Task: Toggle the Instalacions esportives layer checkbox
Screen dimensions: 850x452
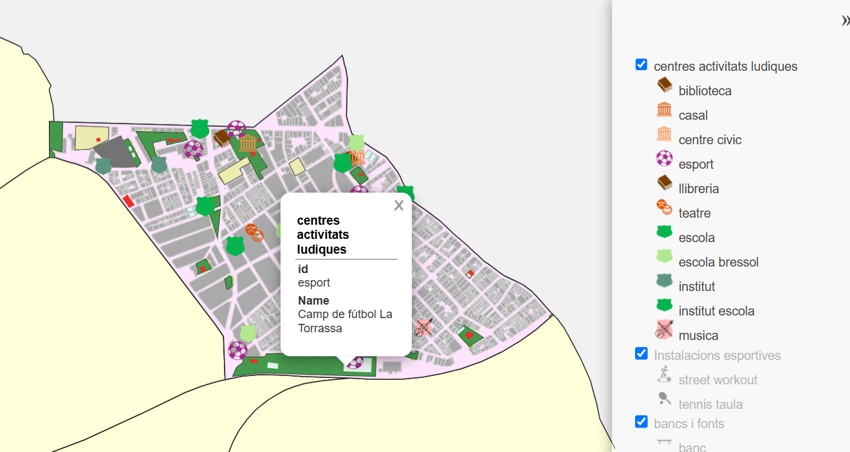Action: coord(641,354)
